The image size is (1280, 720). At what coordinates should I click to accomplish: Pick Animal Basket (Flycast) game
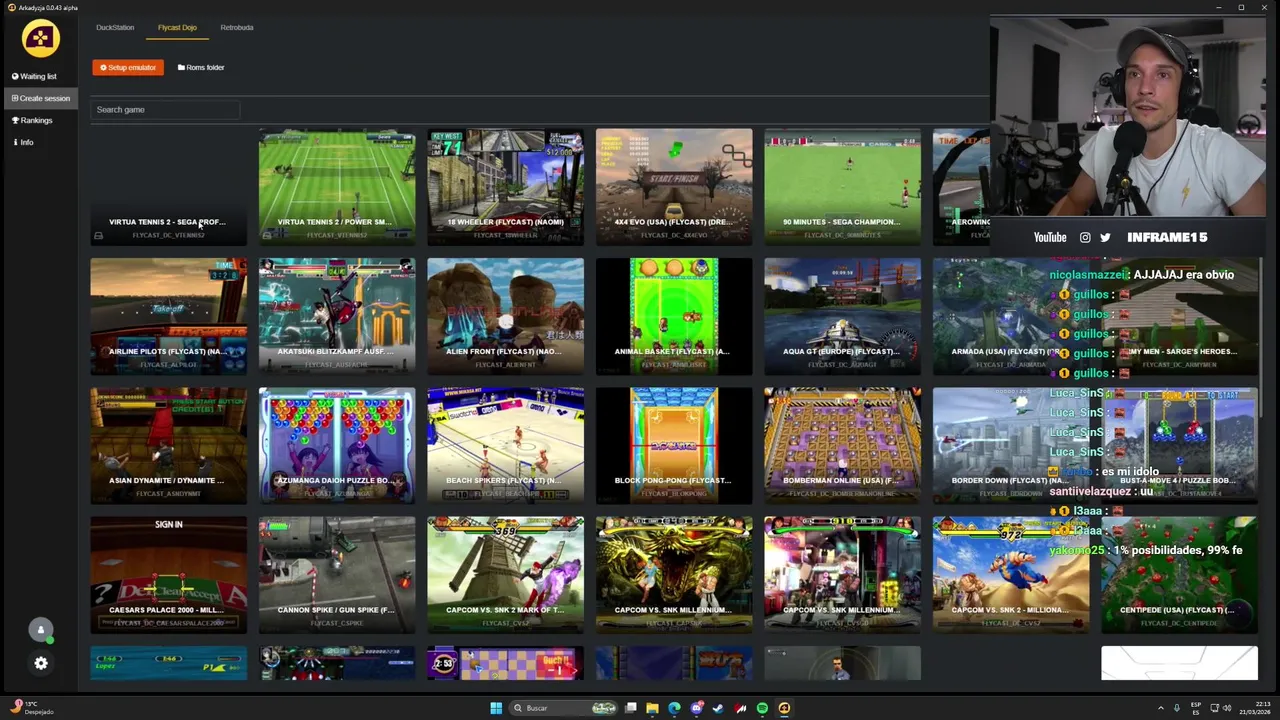(x=674, y=316)
